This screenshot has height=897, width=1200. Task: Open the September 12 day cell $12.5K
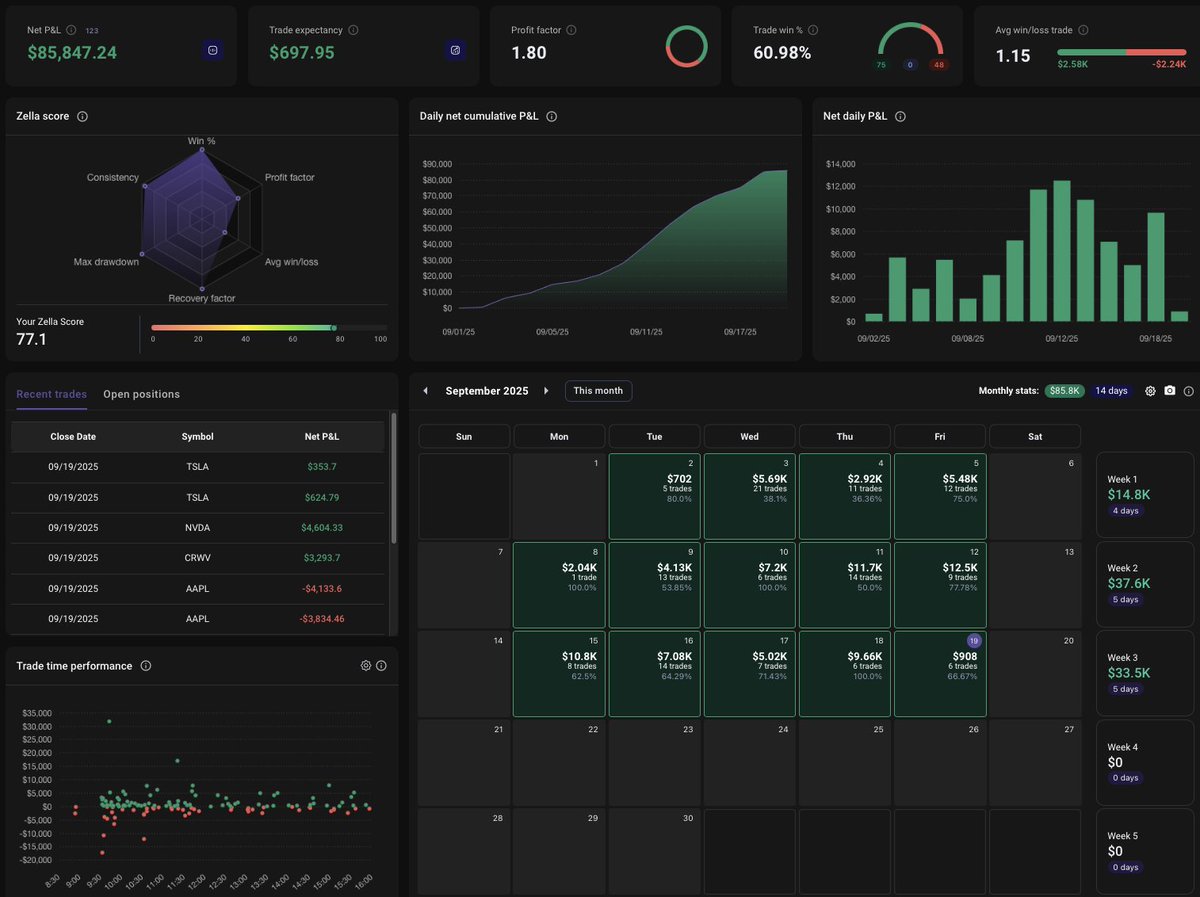[x=940, y=585]
